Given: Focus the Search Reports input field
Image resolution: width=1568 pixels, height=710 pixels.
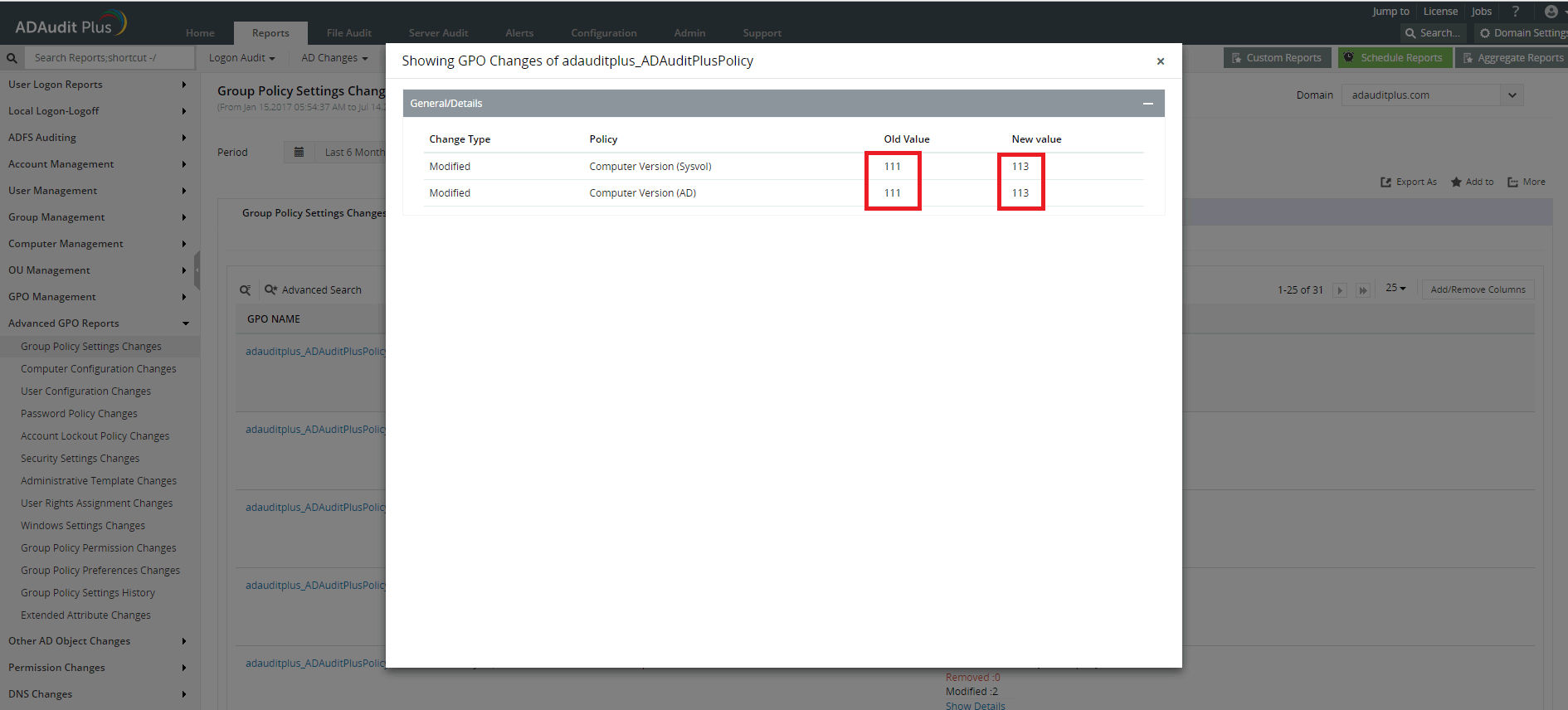Looking at the screenshot, I should click(110, 58).
